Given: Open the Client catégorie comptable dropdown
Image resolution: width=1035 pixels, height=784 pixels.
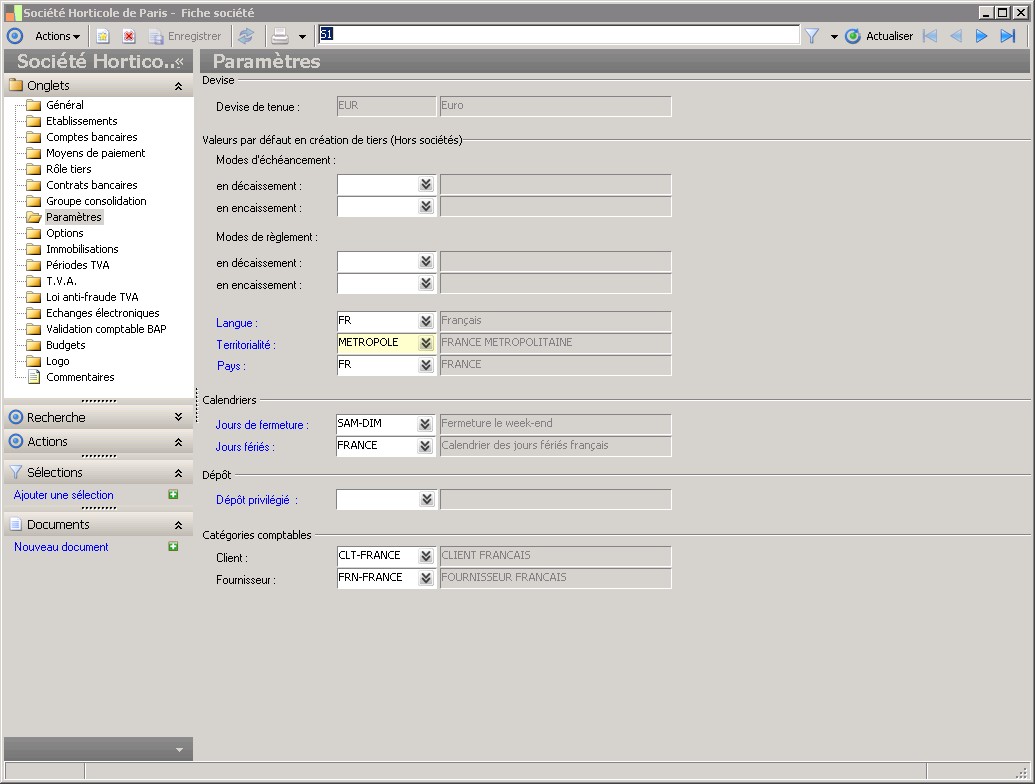Looking at the screenshot, I should tap(426, 556).
